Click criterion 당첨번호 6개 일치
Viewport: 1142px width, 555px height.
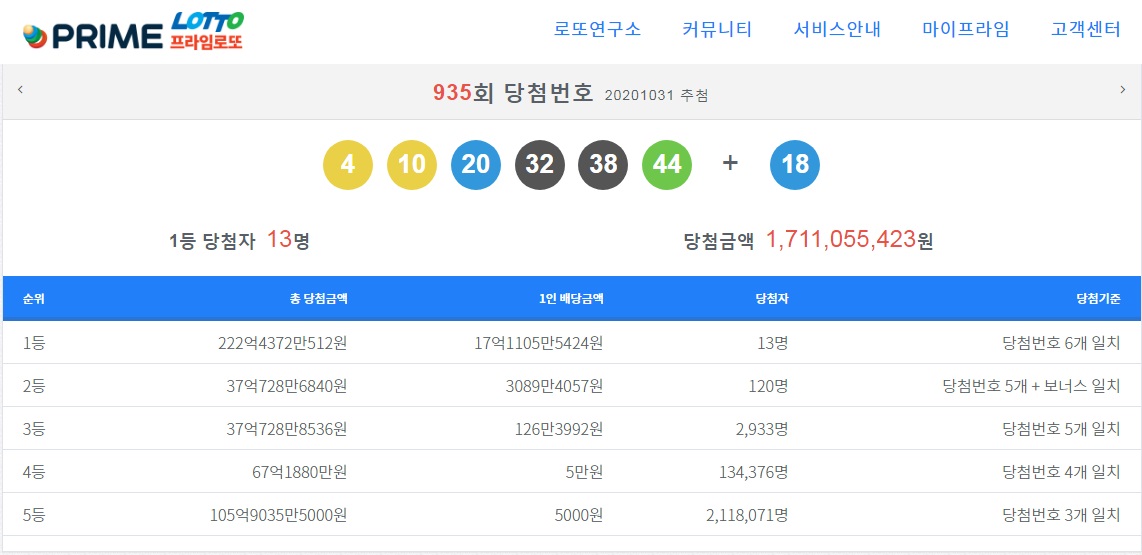coord(1061,344)
